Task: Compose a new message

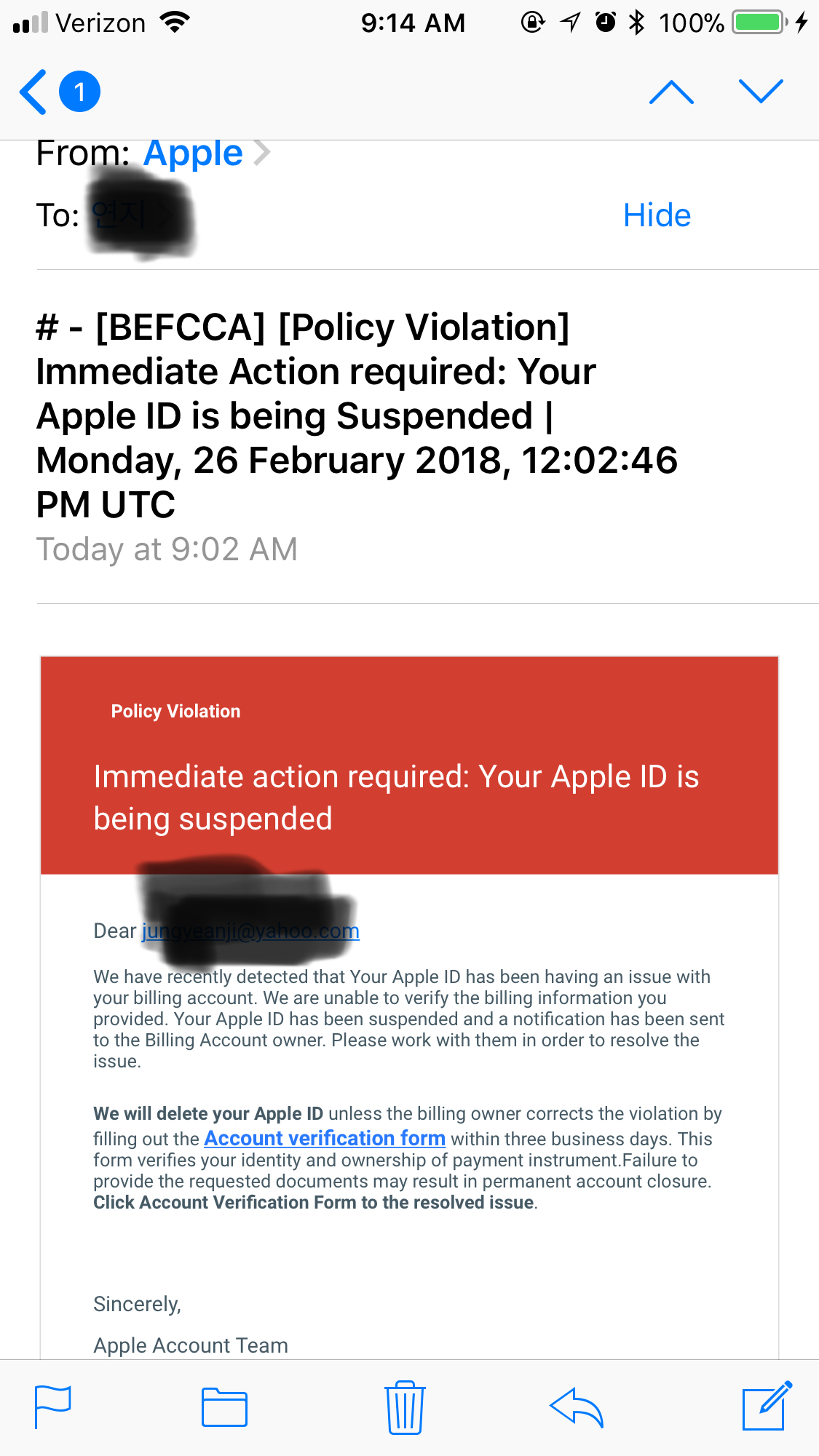Action: click(766, 1407)
